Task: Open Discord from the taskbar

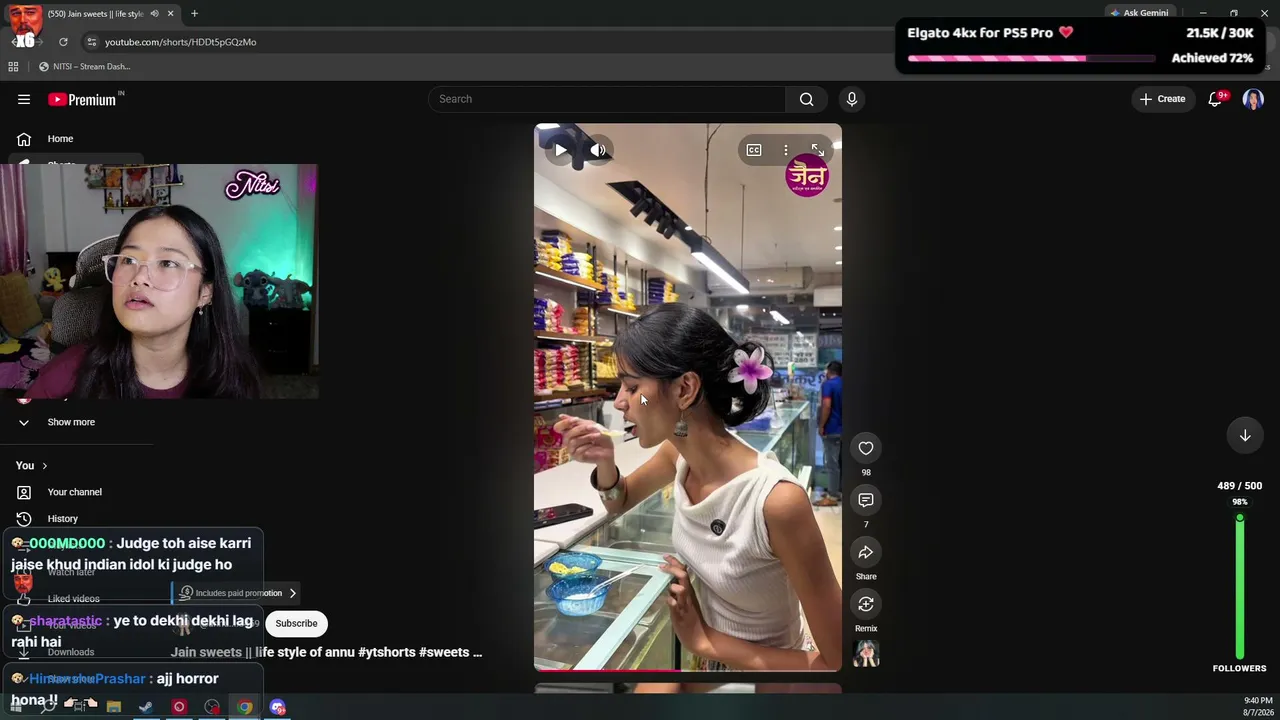Action: (278, 707)
